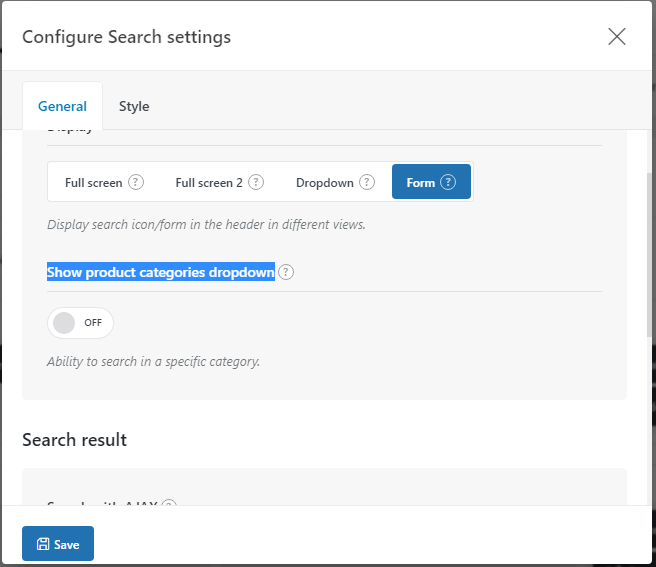Close the Configure Search settings dialog
This screenshot has width=656, height=567.
click(617, 36)
